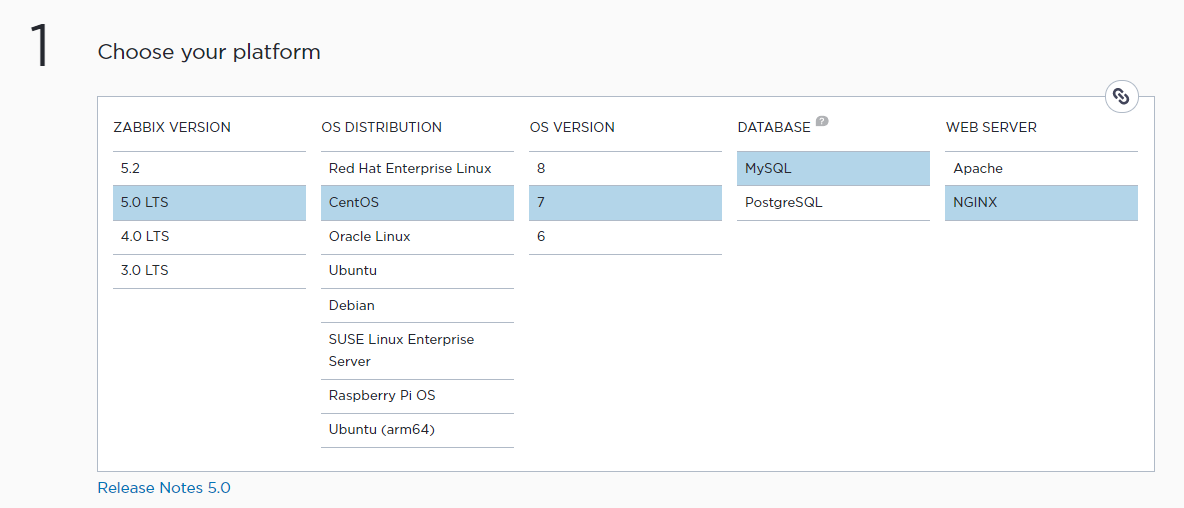Viewport: 1184px width, 508px height.
Task: Select Zabbix version 5.2
Action: tap(209, 168)
